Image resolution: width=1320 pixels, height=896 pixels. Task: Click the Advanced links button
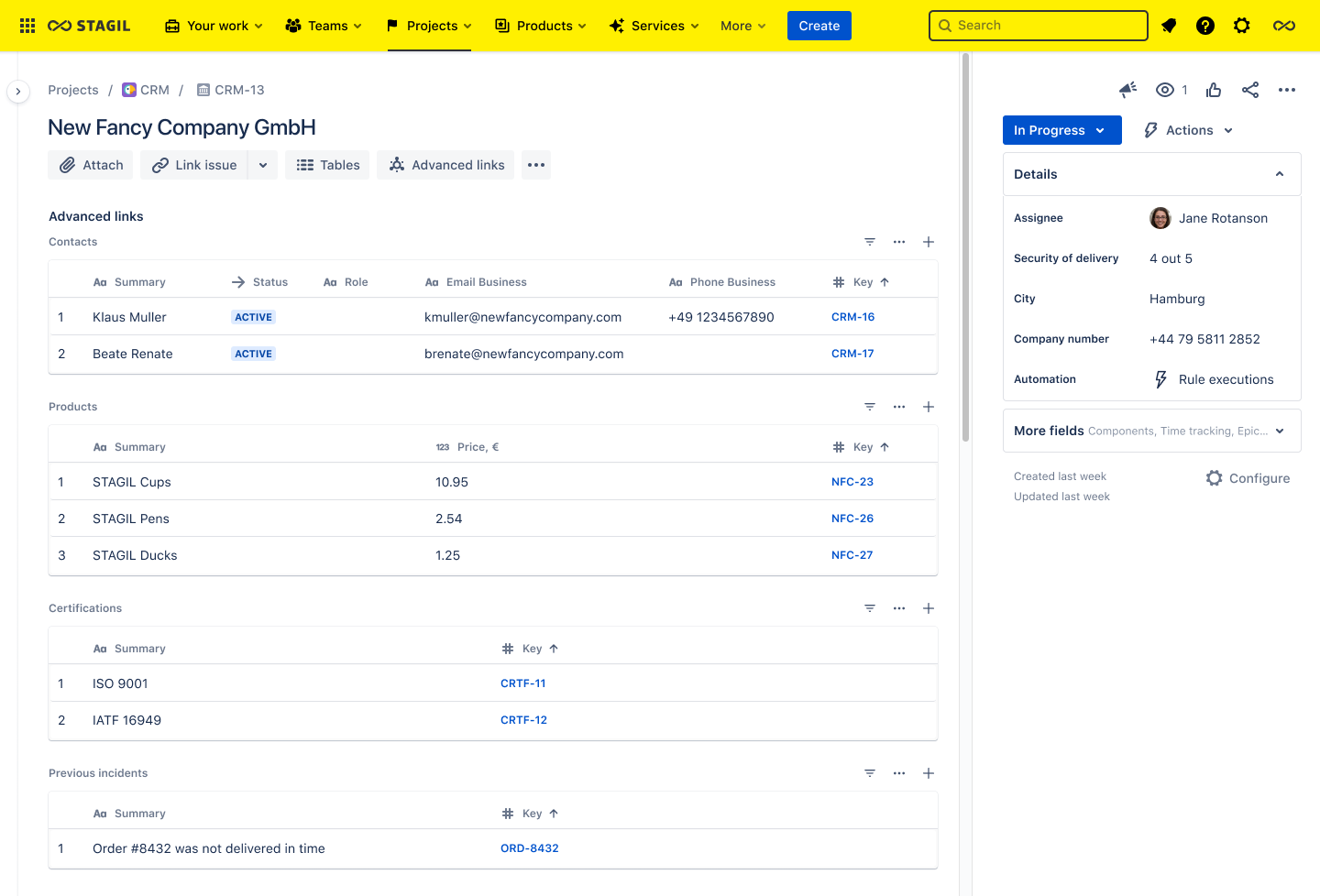445,165
